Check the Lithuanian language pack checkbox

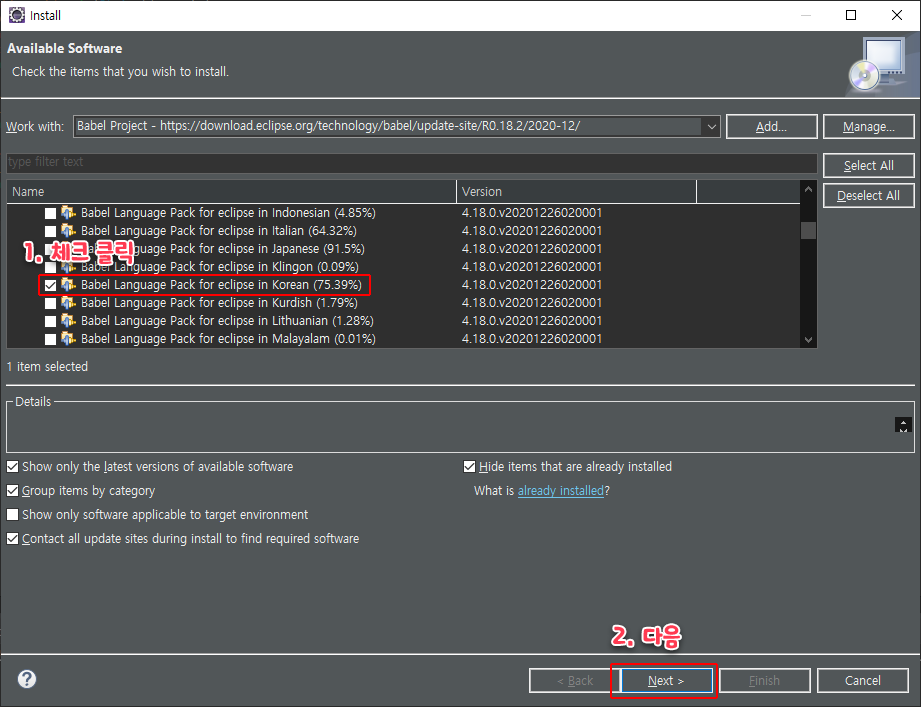pos(51,322)
